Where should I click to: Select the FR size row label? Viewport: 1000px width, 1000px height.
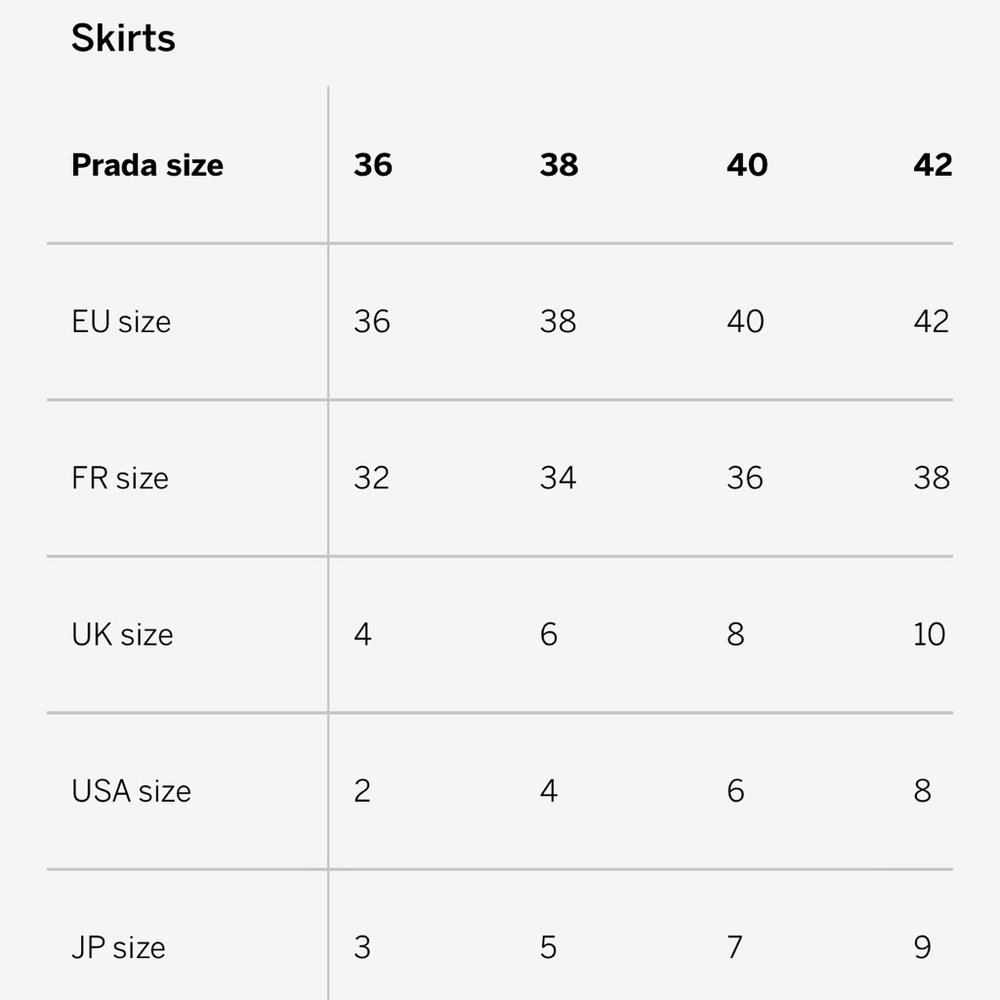point(120,478)
